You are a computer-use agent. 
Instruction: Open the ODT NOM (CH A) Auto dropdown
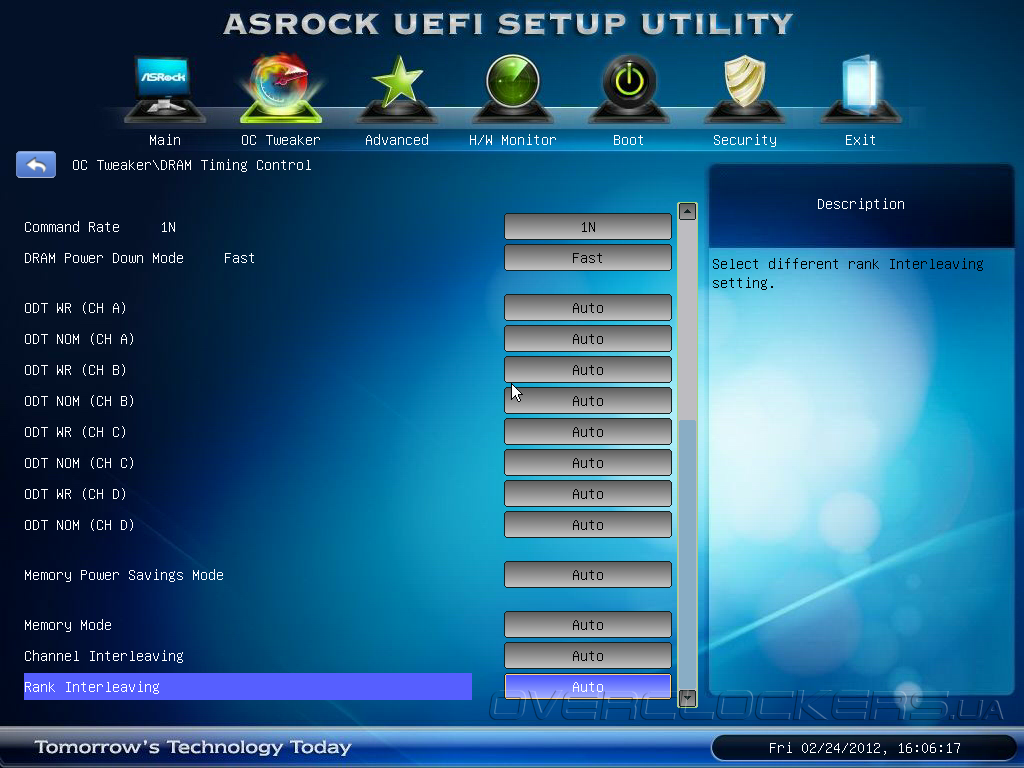(588, 339)
